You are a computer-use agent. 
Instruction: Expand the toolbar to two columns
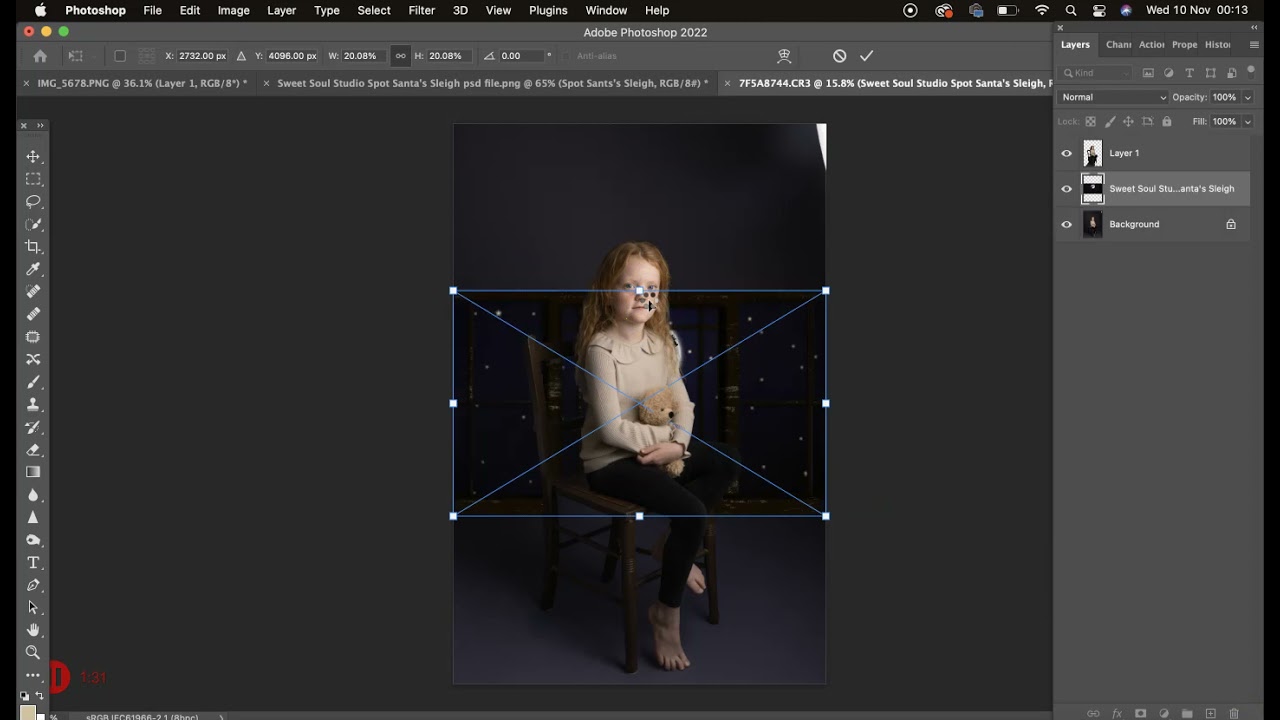pyautogui.click(x=40, y=125)
